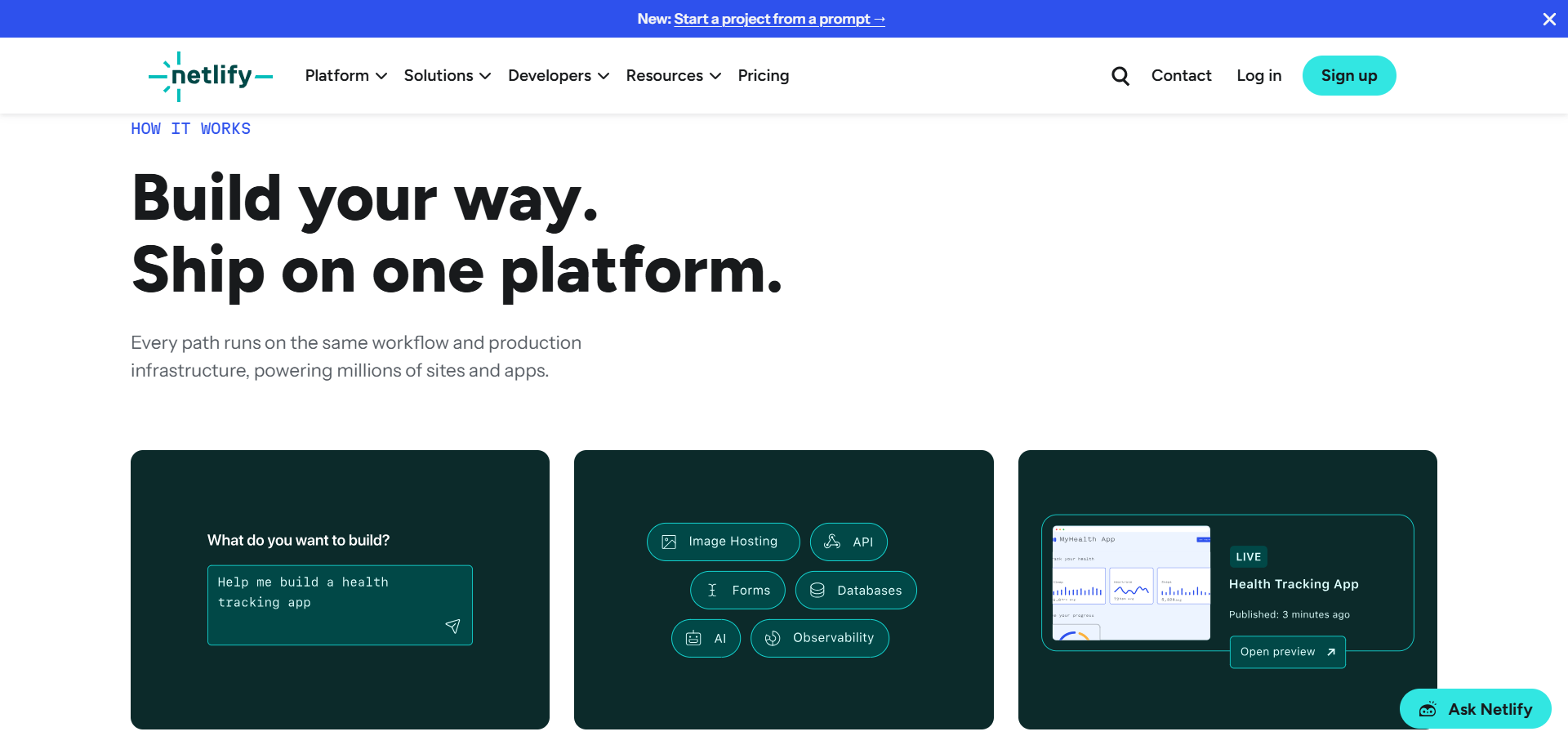Expand the Developers menu
1568x745 pixels.
pyautogui.click(x=559, y=76)
